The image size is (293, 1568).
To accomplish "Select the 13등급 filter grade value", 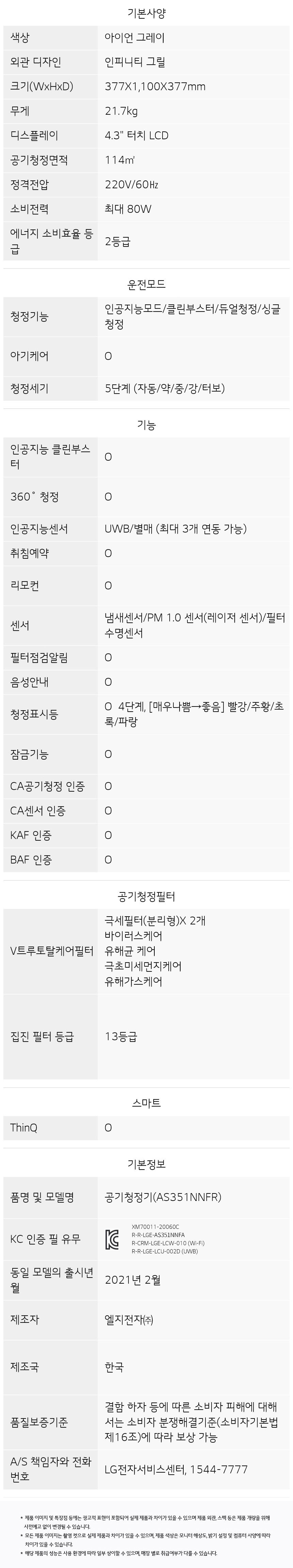I will [121, 1036].
